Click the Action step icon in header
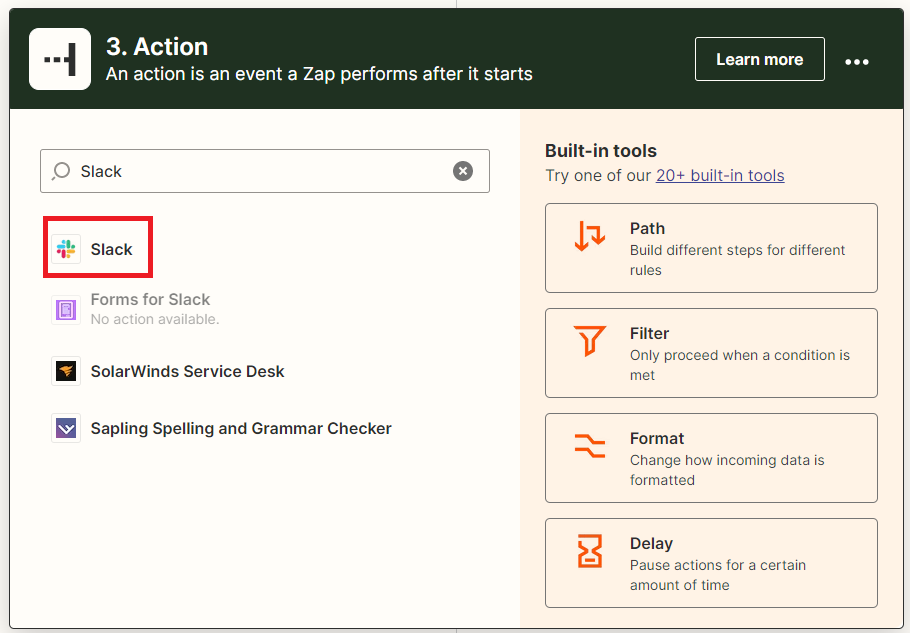This screenshot has width=910, height=633. click(60, 59)
